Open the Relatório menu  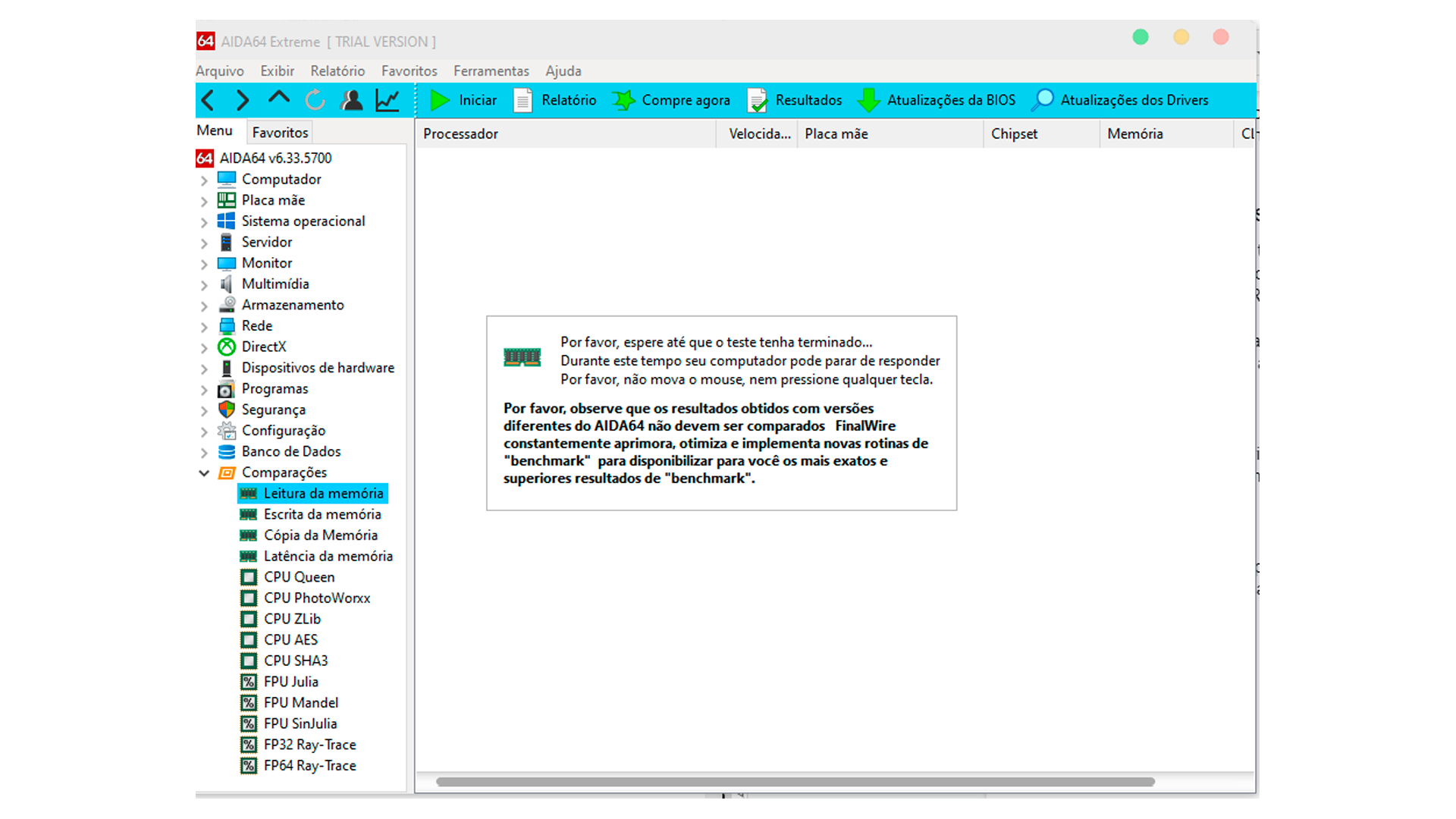pos(337,71)
